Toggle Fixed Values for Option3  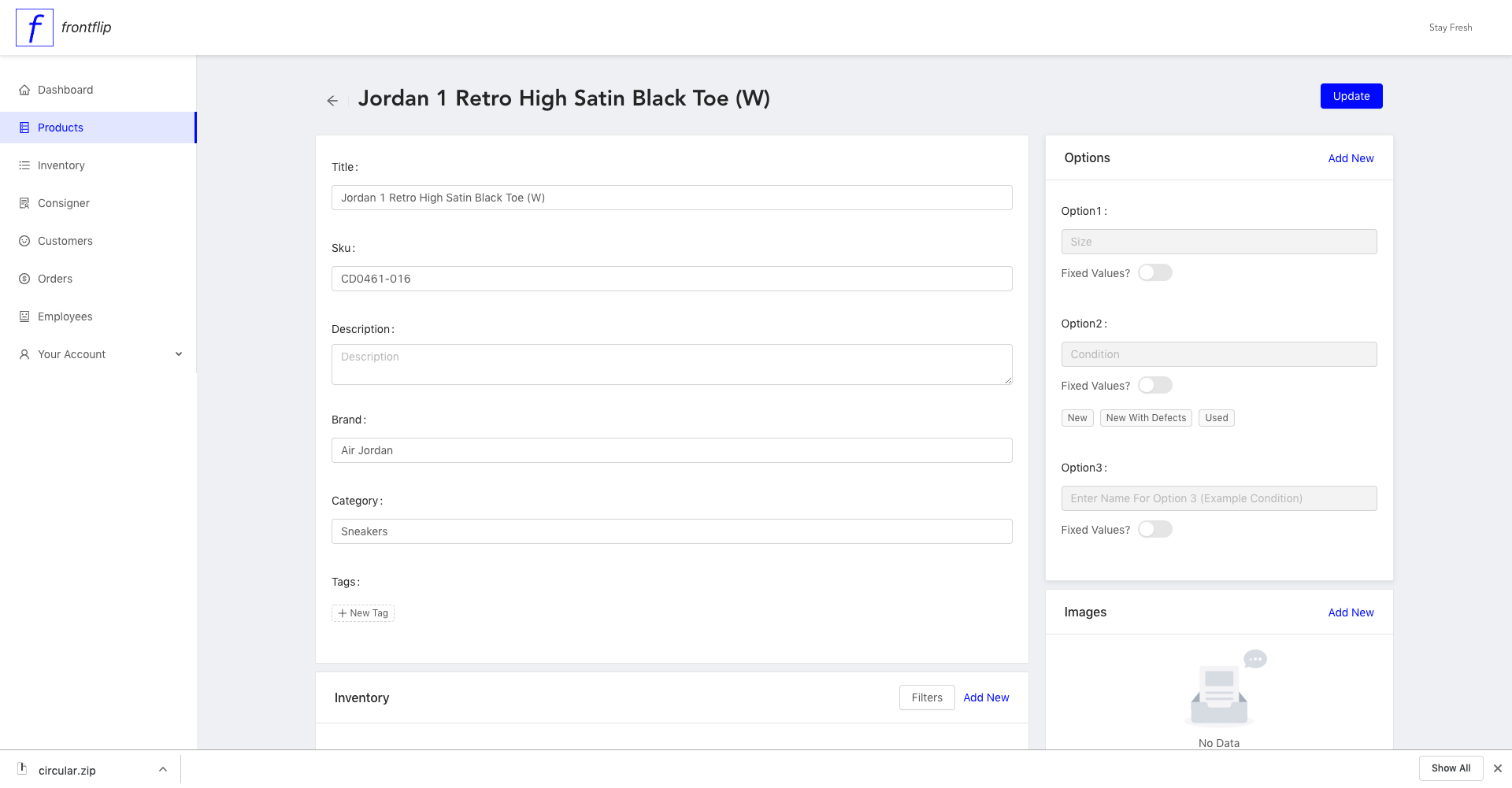pos(1155,529)
